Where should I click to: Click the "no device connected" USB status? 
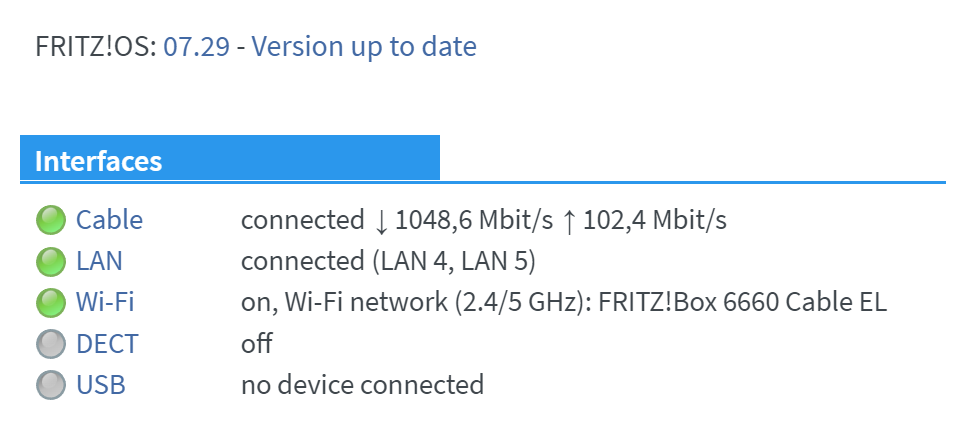[362, 385]
